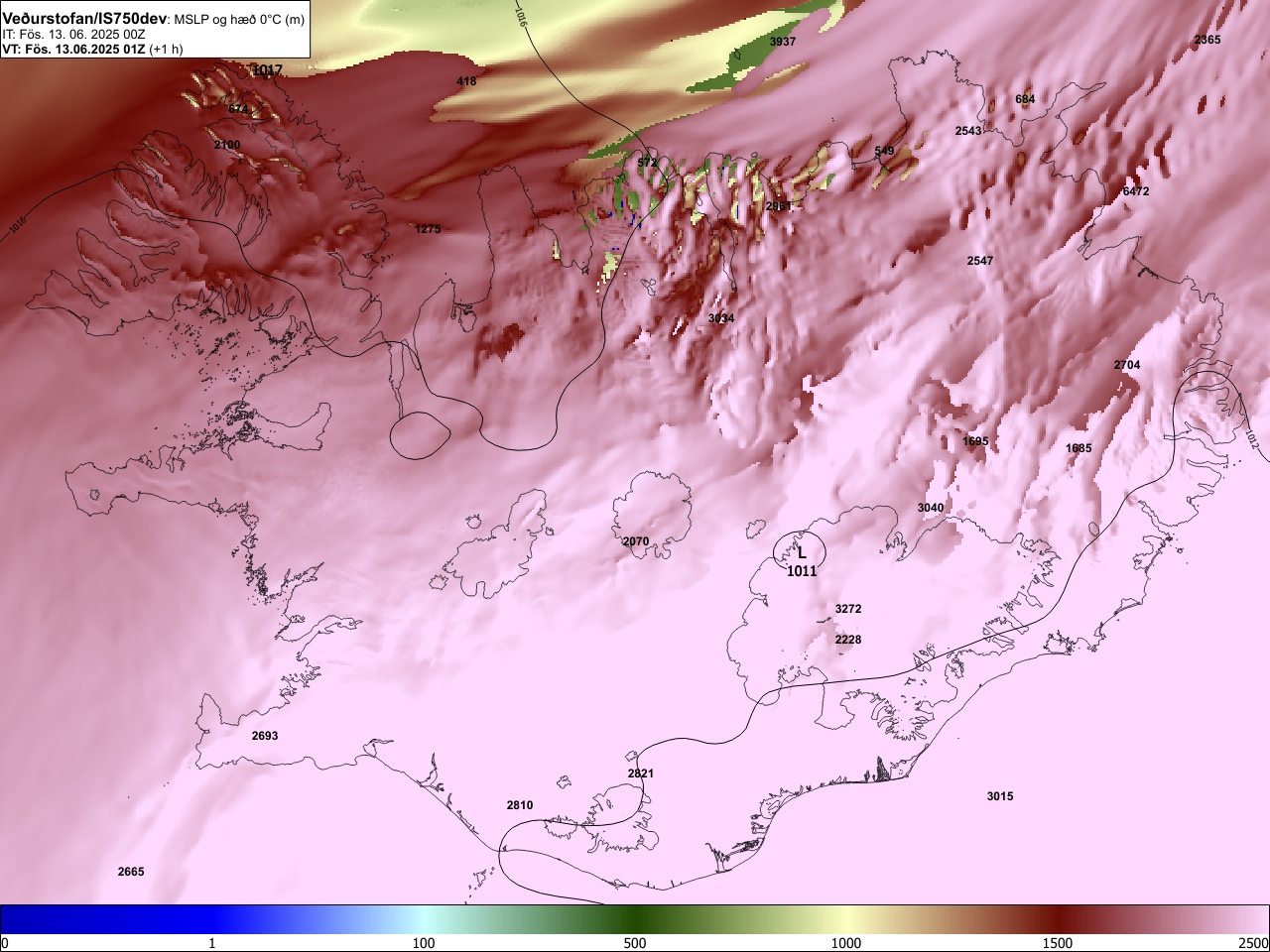
Task: Click the 2704 height label
Action: [x=1127, y=365]
